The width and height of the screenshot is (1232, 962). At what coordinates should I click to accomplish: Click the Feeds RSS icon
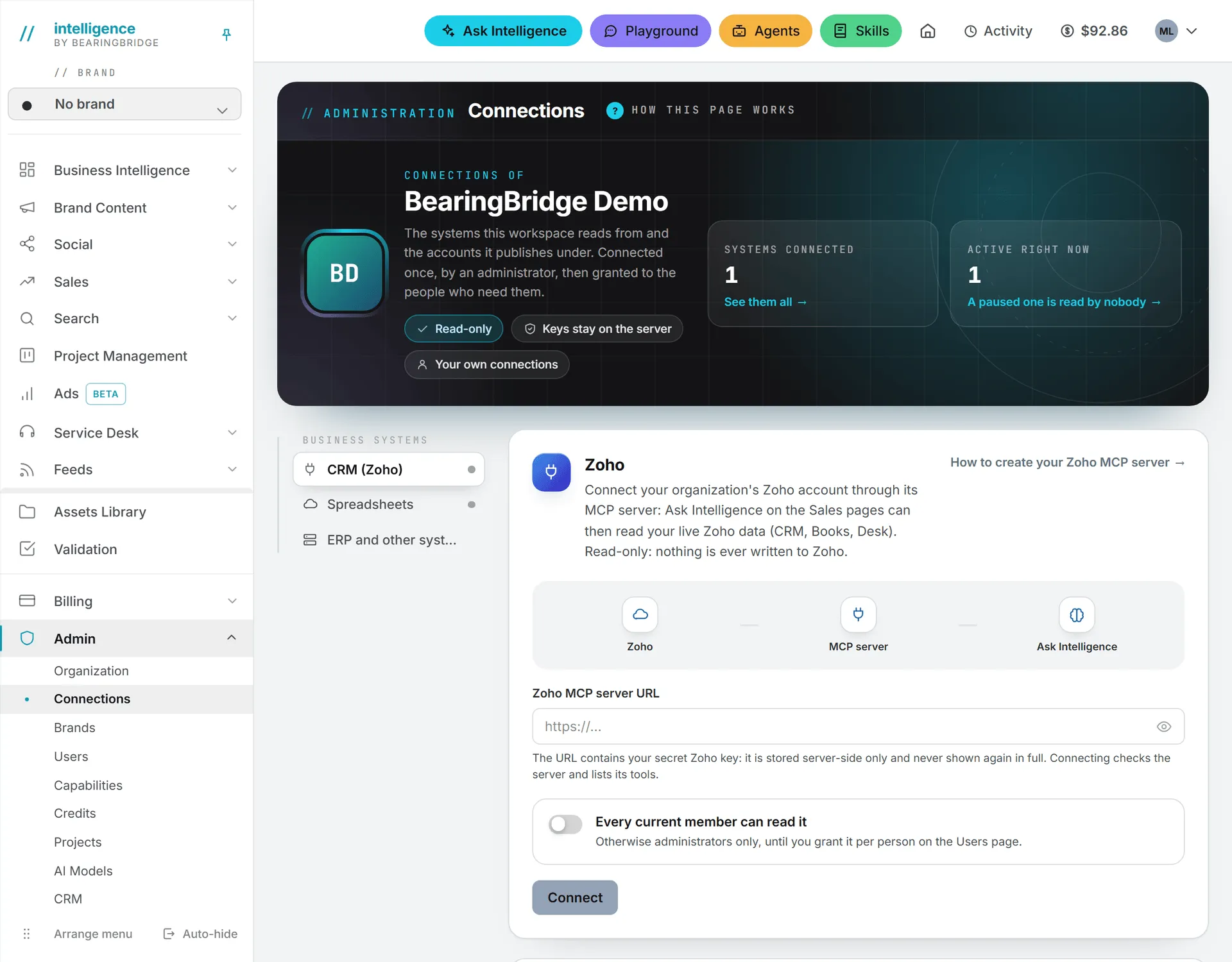point(27,469)
